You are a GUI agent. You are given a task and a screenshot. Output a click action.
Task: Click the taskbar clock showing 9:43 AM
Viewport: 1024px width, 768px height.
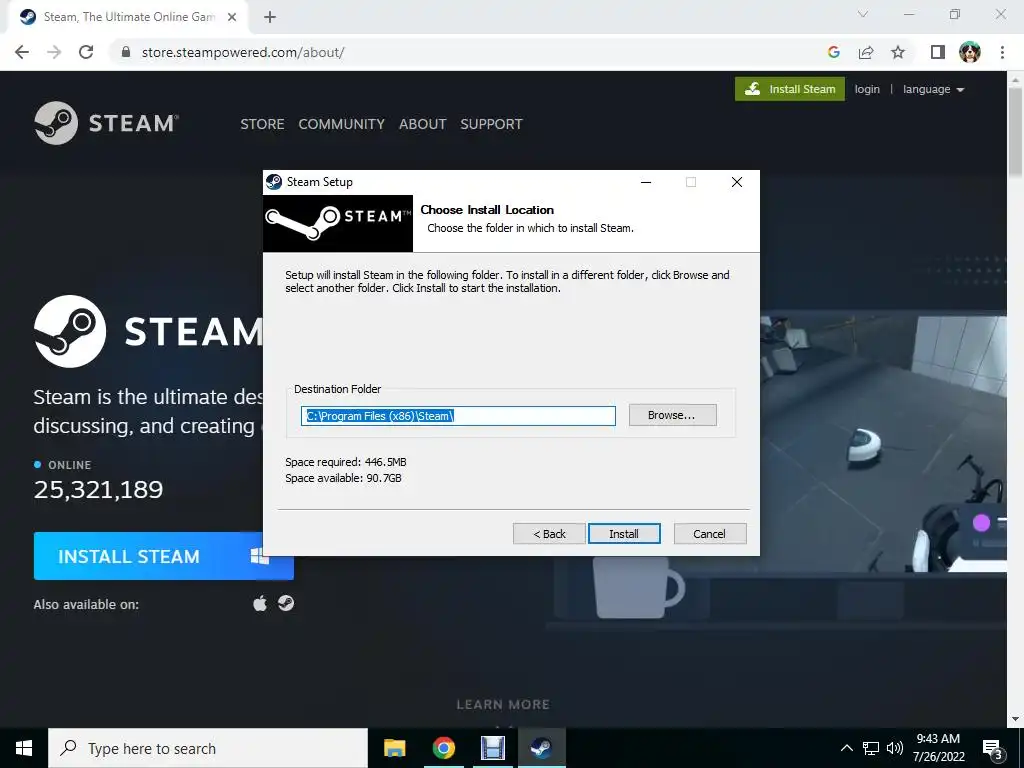click(938, 748)
